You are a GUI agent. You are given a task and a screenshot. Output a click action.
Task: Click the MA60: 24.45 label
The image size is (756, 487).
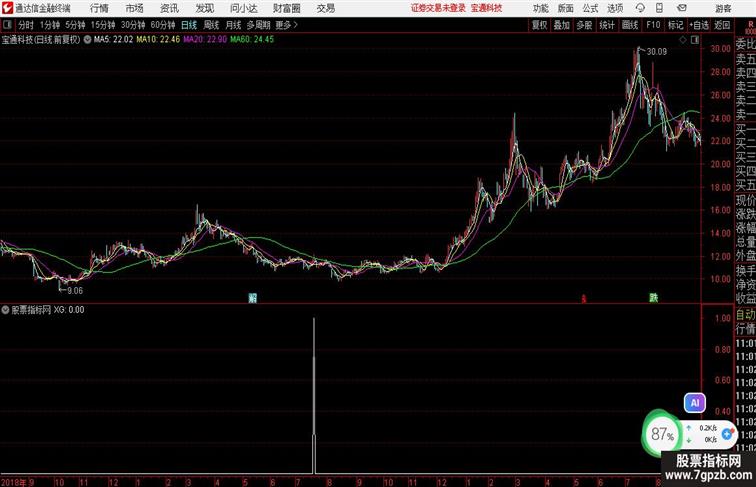[252, 40]
